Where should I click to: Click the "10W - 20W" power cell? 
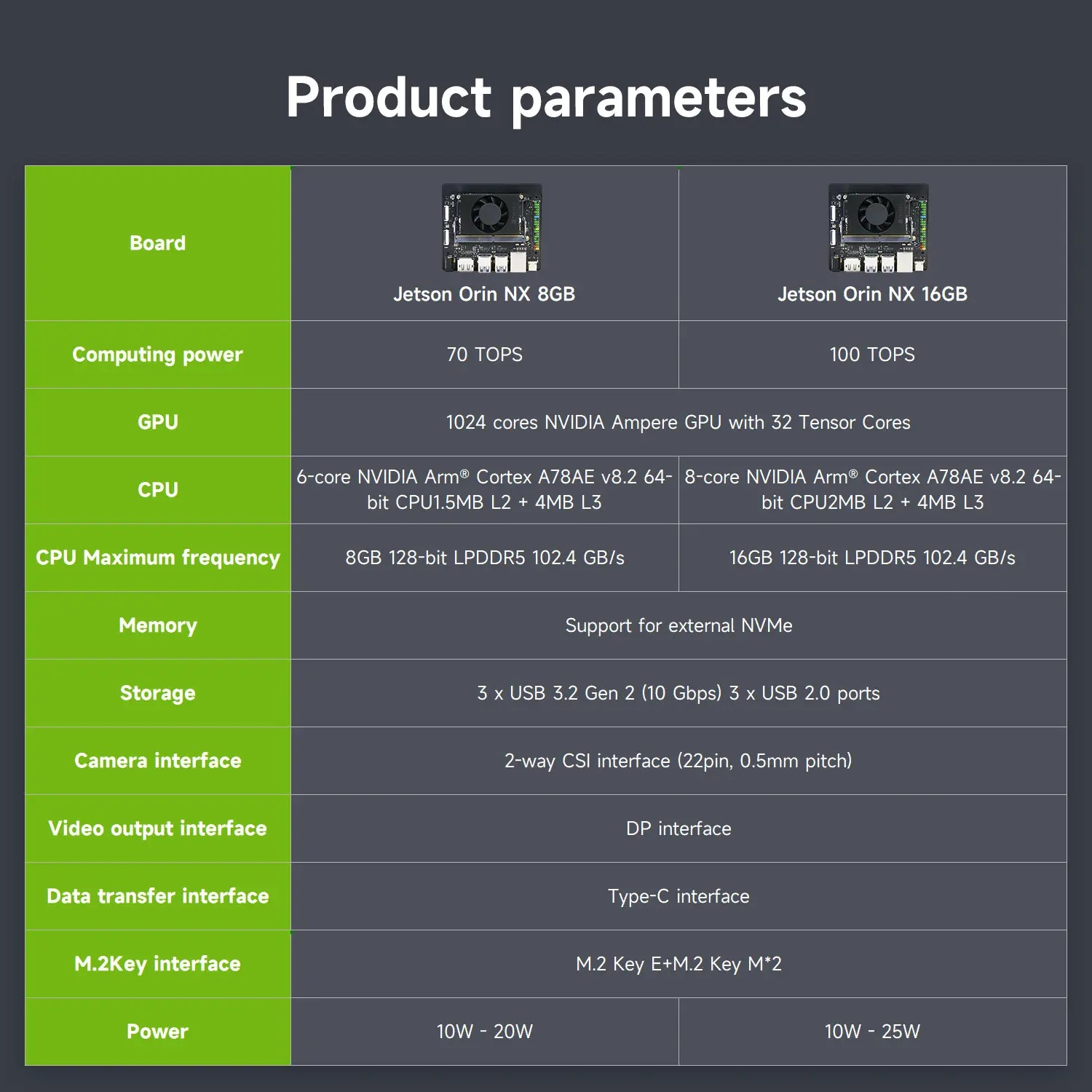(484, 1032)
